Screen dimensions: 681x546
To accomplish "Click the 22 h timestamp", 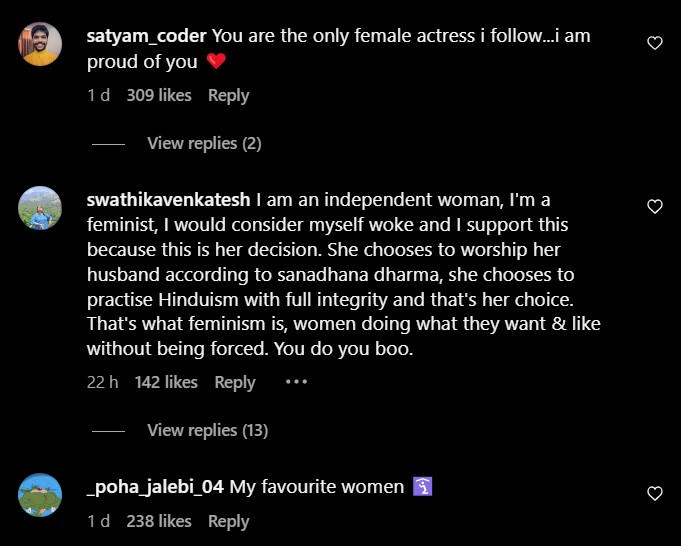I will pos(102,382).
